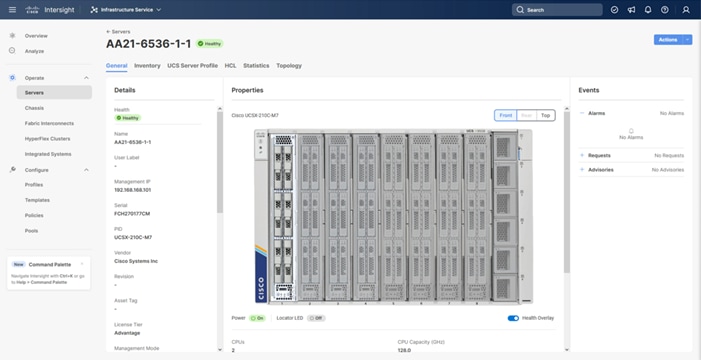701x360 pixels.
Task: Toggle the Health Overlay switch
Action: point(513,318)
